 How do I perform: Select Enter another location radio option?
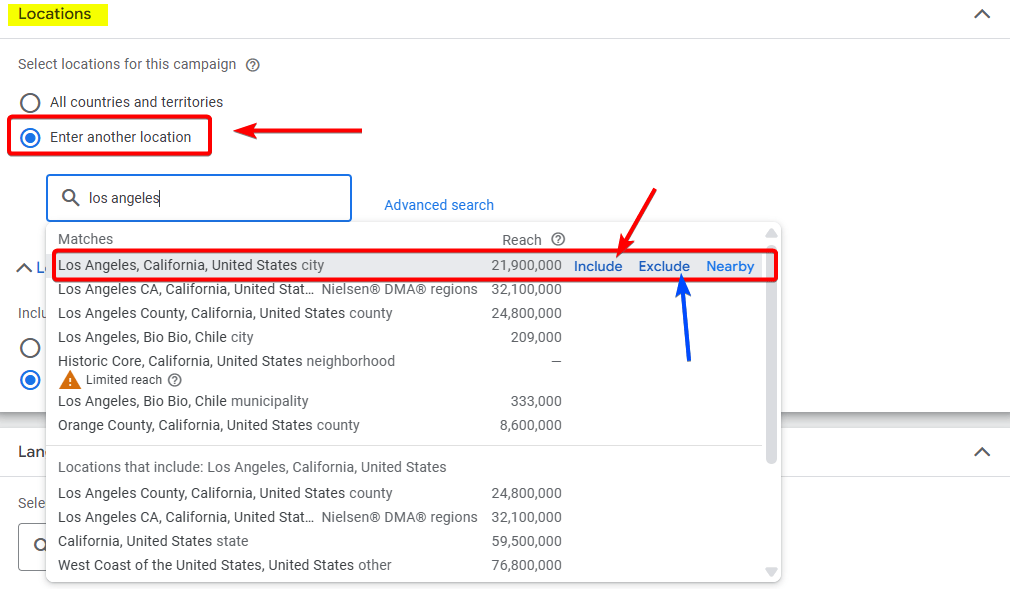pos(31,137)
